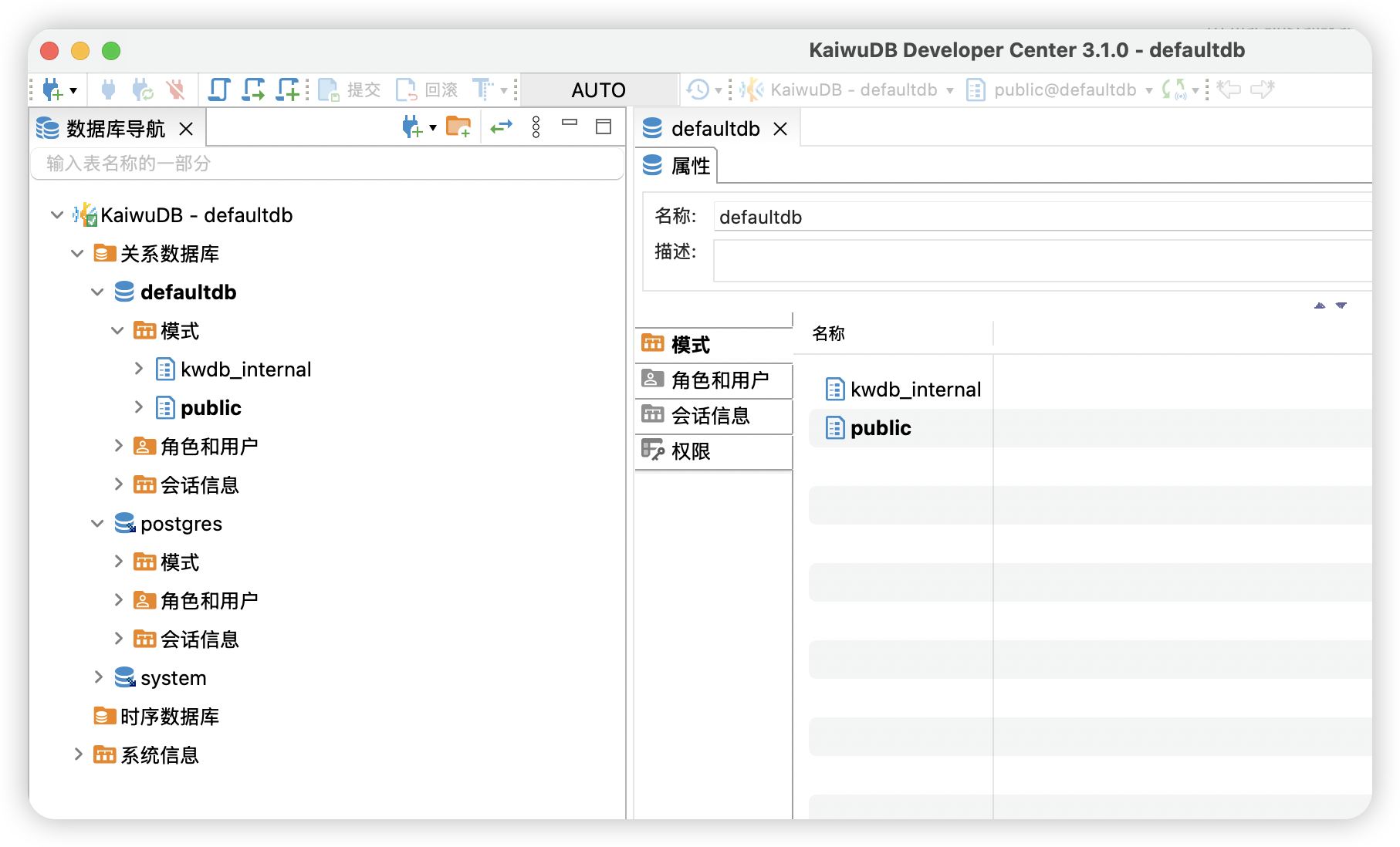The height and width of the screenshot is (847, 1400).
Task: Expand 角色和用户 under defaultdb
Action: (x=118, y=446)
